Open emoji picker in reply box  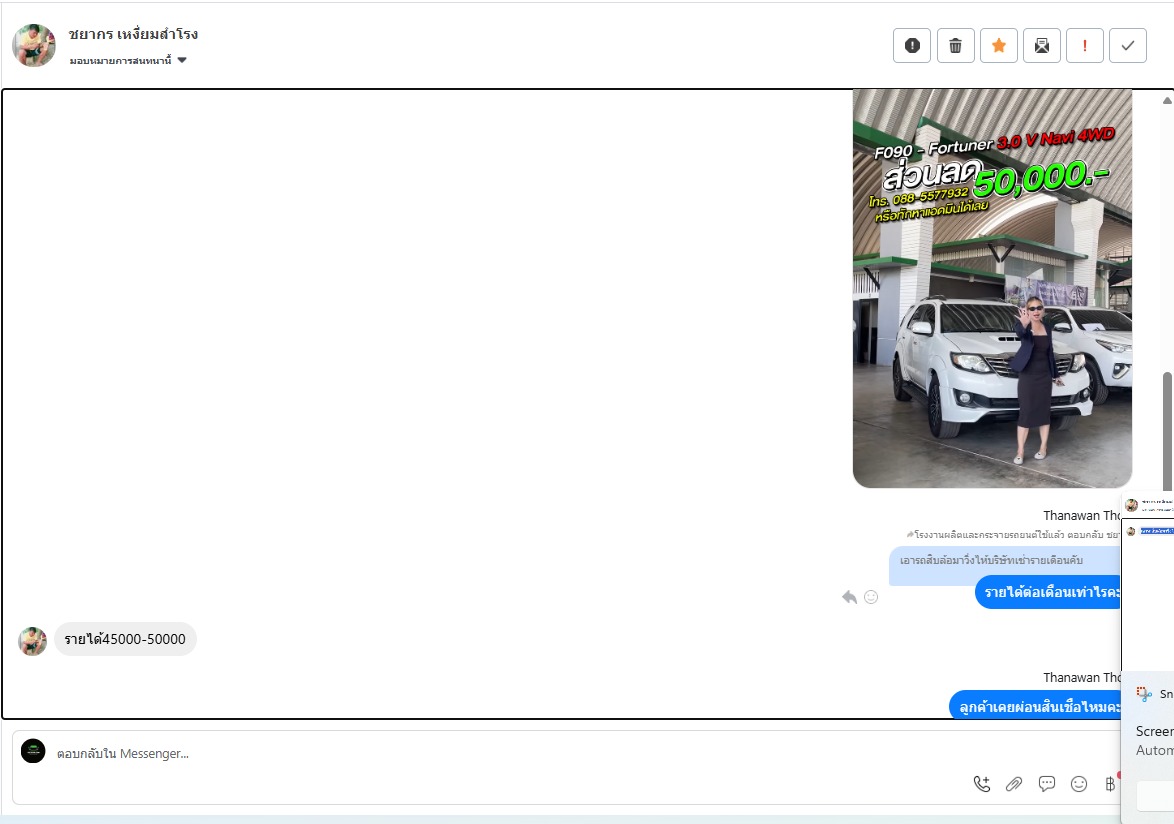1079,784
